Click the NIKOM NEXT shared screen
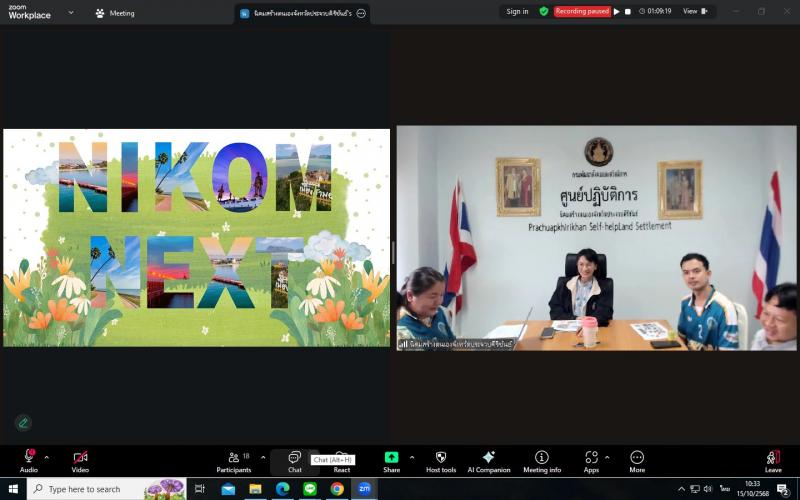Viewport: 800px width, 500px height. tap(196, 238)
